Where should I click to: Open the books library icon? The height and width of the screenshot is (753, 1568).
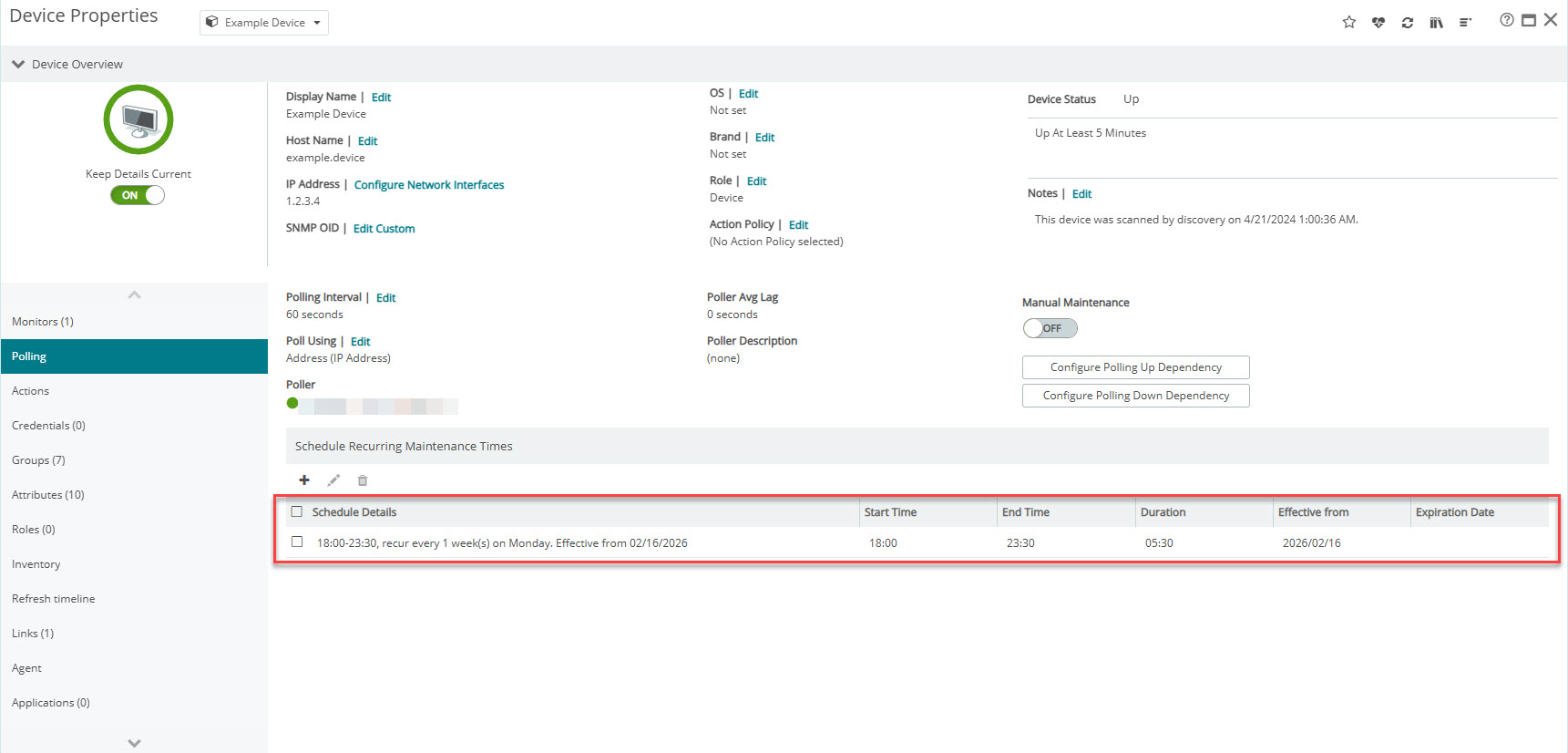point(1437,22)
